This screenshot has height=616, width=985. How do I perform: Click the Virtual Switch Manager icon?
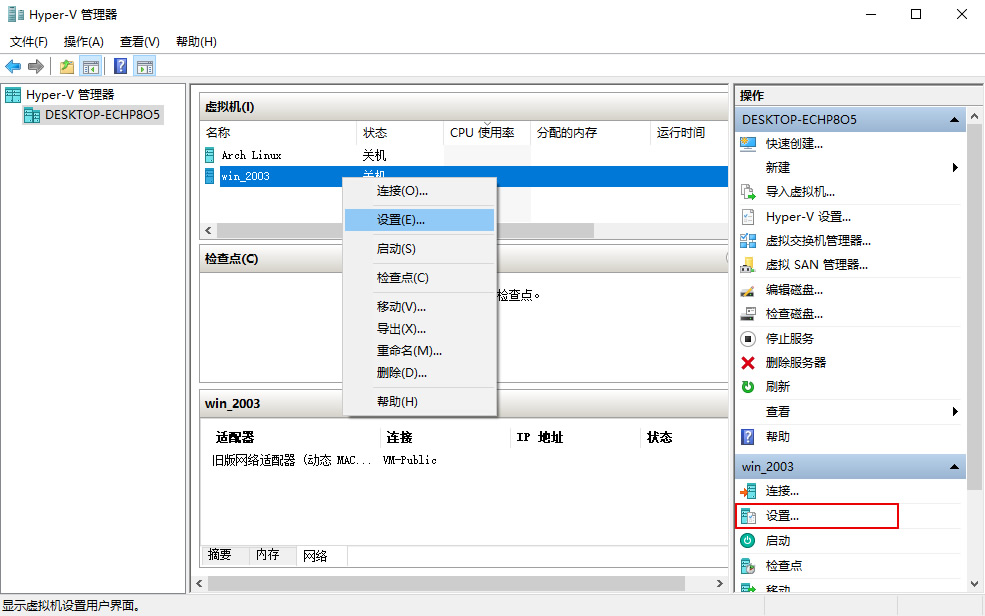coord(748,240)
